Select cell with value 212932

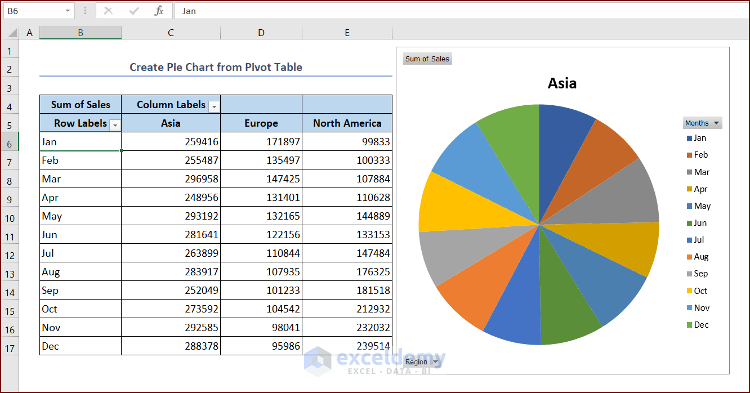pos(347,309)
